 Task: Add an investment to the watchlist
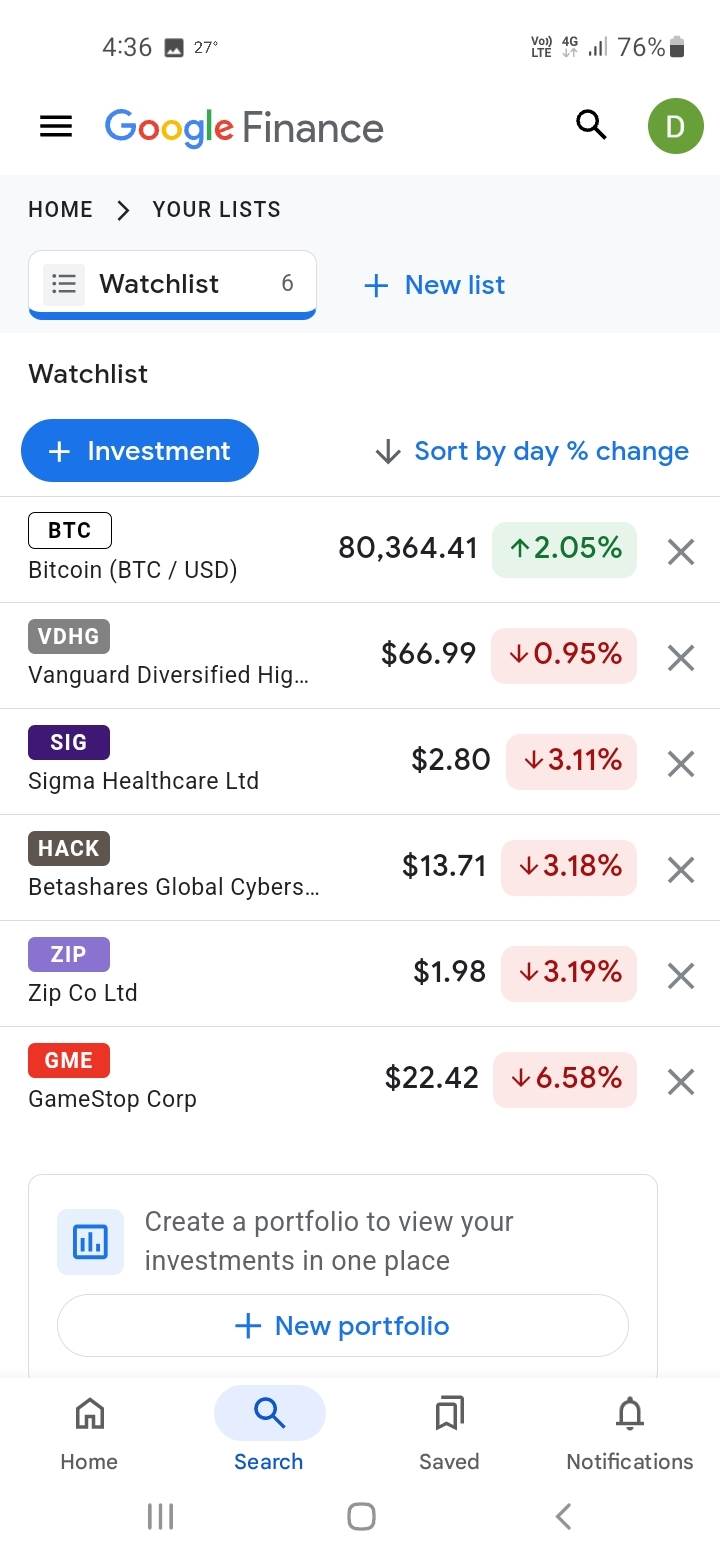coord(140,451)
